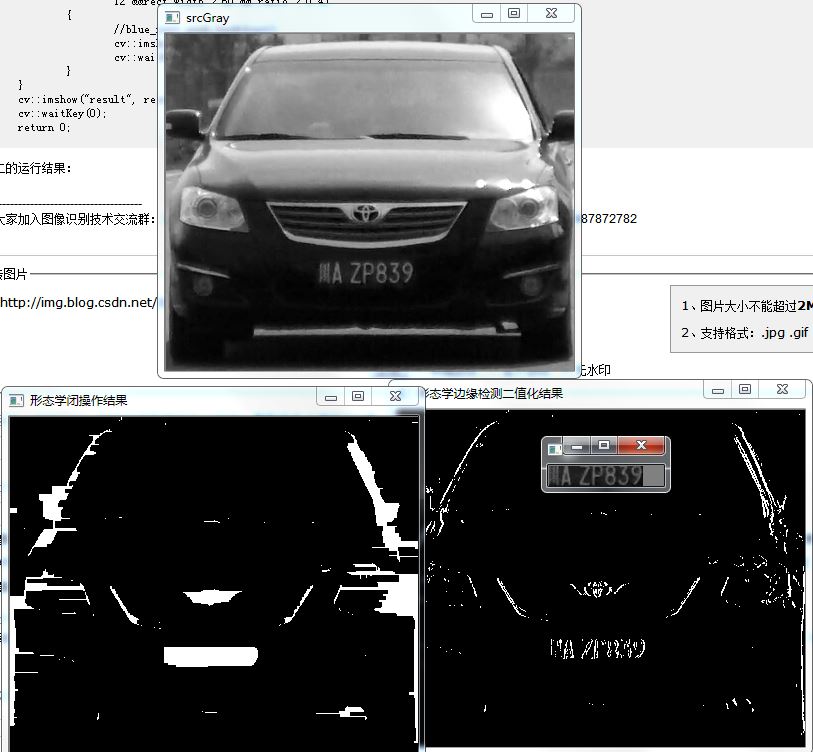Viewport: 813px width, 752px height.
Task: Maximize the srcGray window
Action: click(514, 14)
